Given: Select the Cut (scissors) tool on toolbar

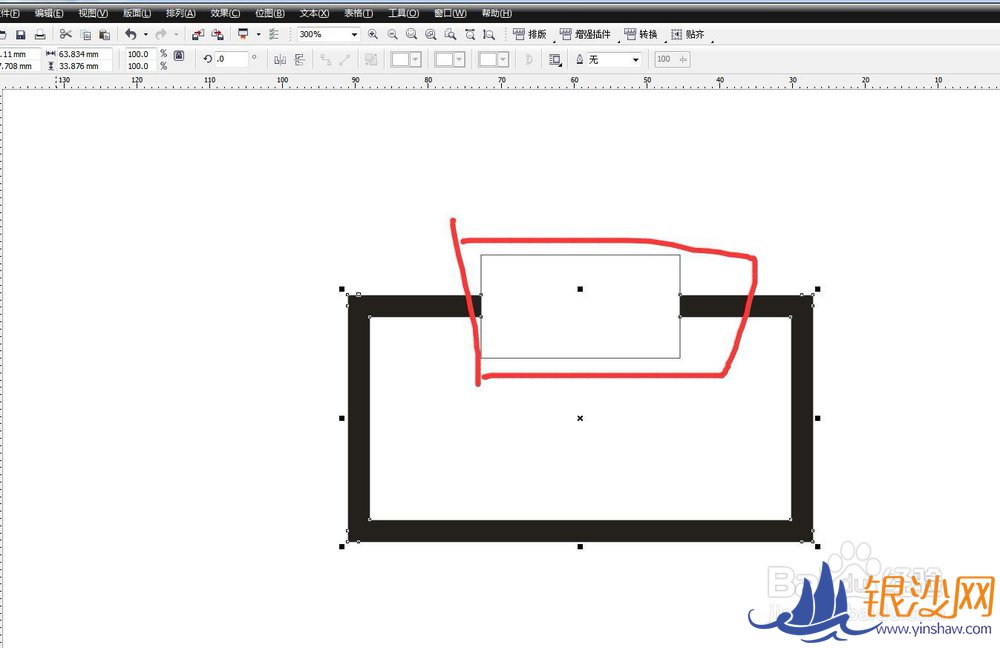Looking at the screenshot, I should click(x=65, y=33).
